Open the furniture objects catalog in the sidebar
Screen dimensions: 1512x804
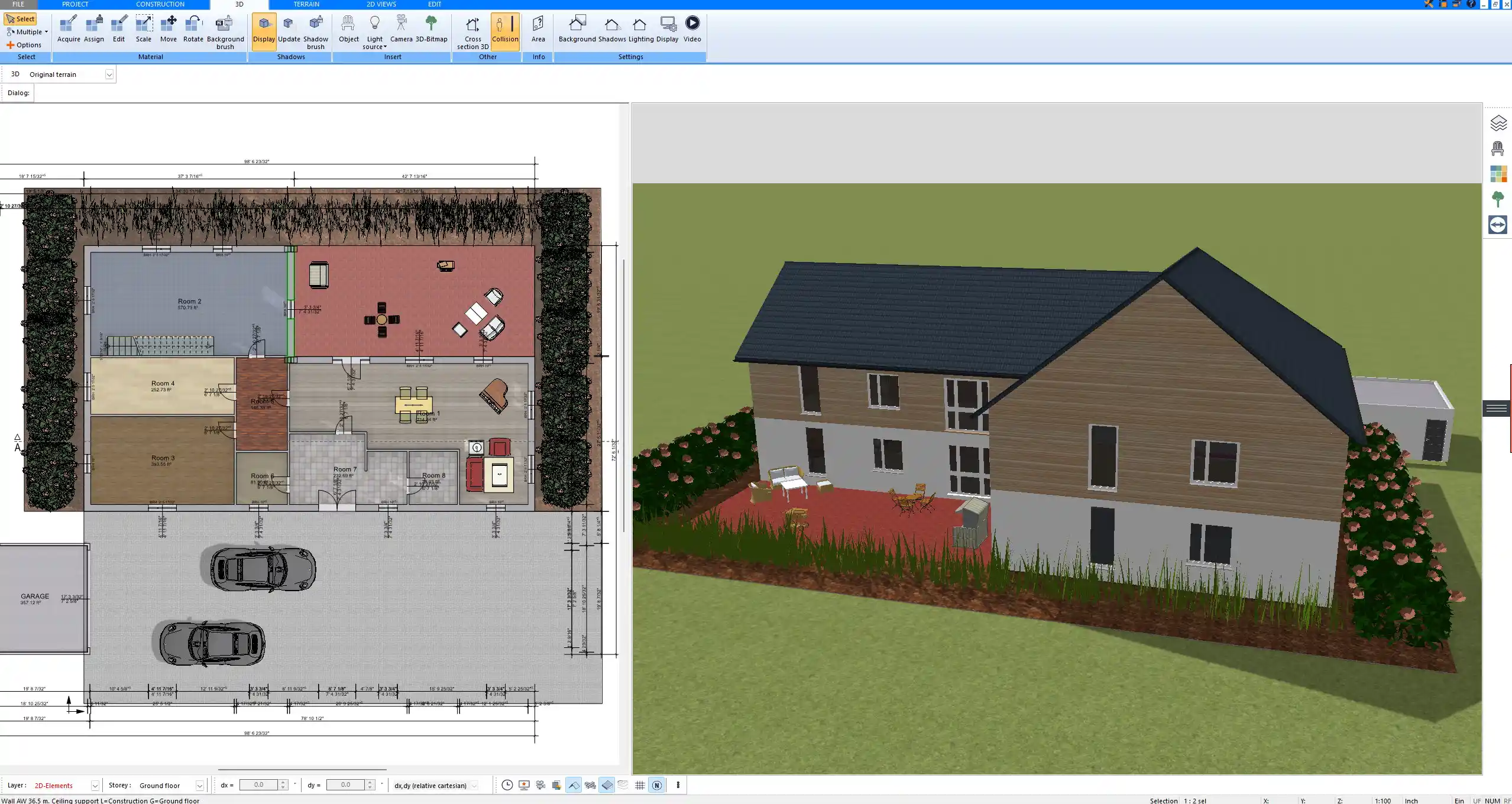1498,148
